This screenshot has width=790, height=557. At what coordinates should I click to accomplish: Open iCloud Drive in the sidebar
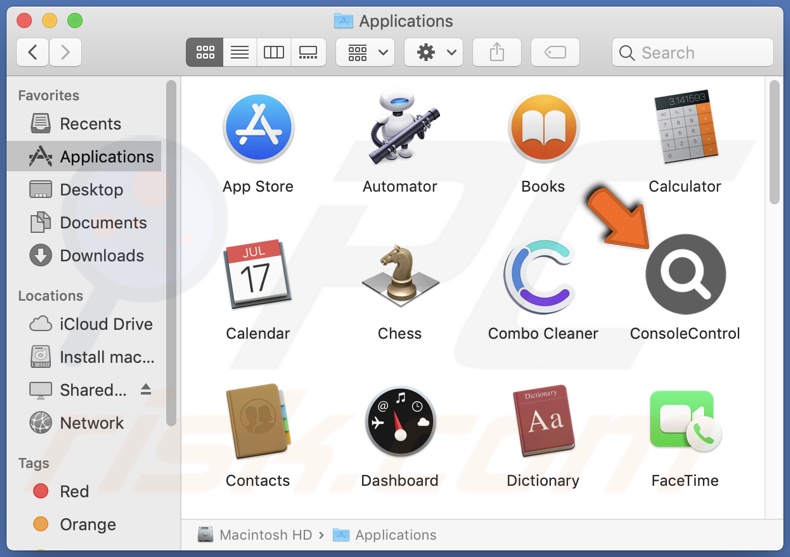(x=84, y=324)
